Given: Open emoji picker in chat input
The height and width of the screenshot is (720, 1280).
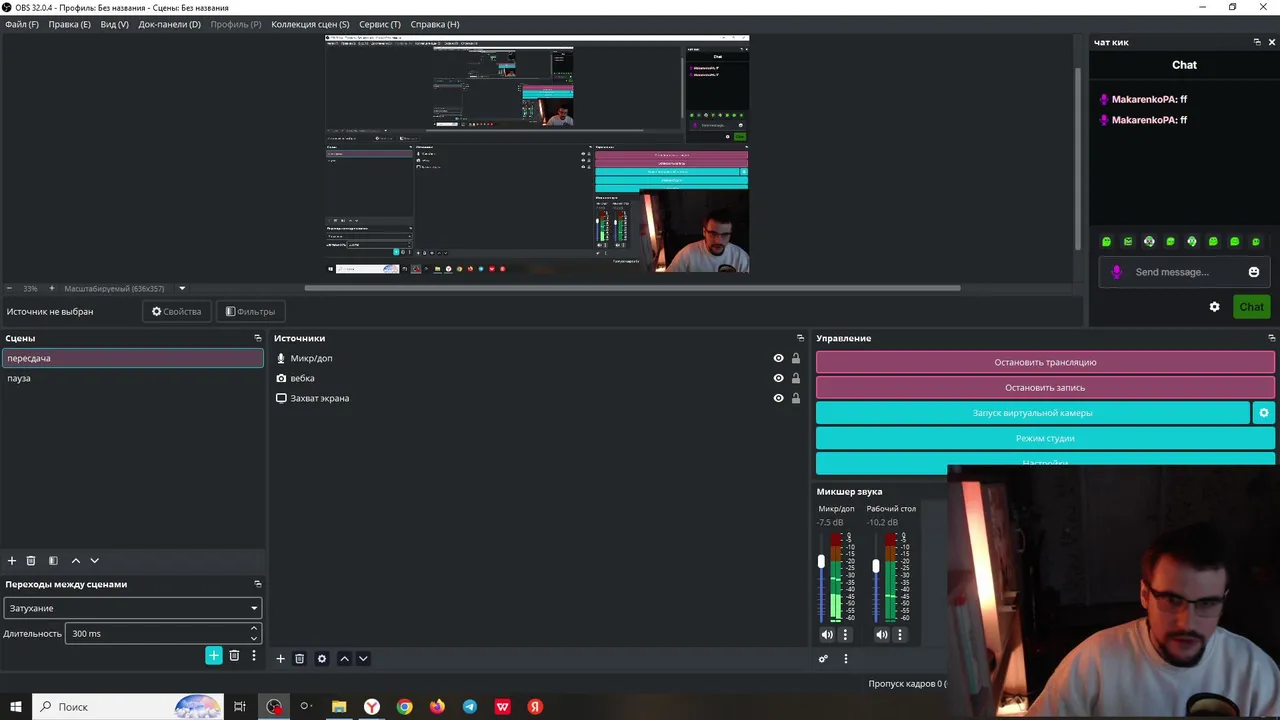Looking at the screenshot, I should point(1254,272).
